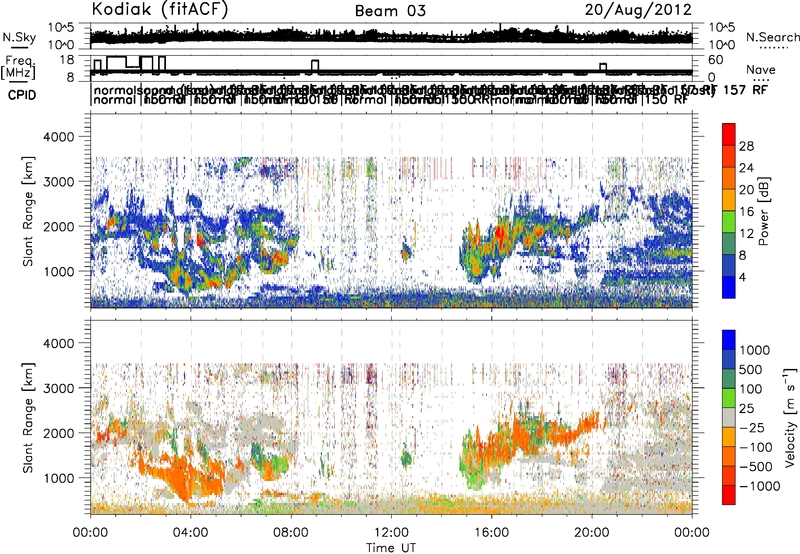This screenshot has width=800, height=554.
Task: Click the "100" tick on the velocity colorbar
Action: (751, 389)
